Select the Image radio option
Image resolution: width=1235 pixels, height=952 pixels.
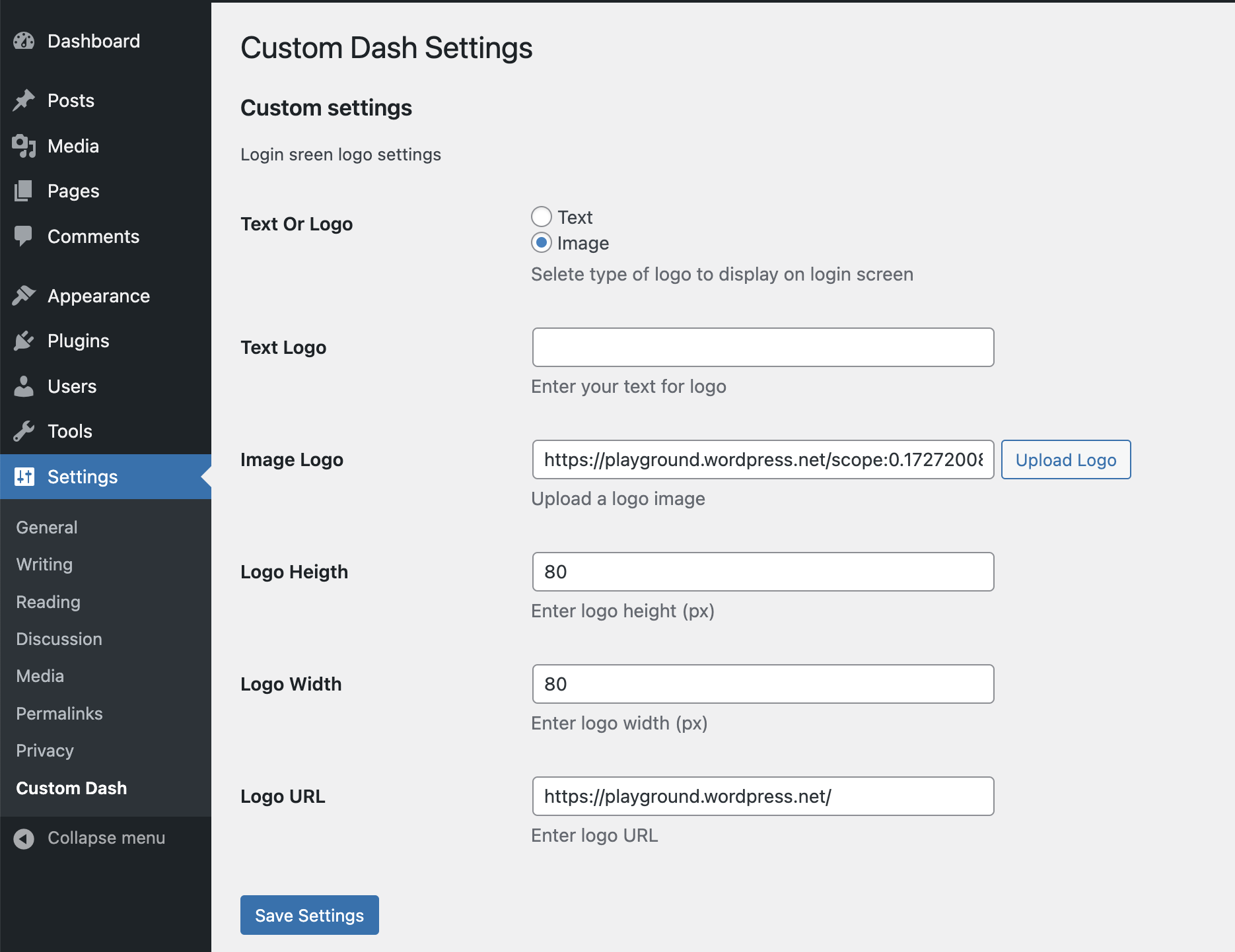(x=542, y=243)
